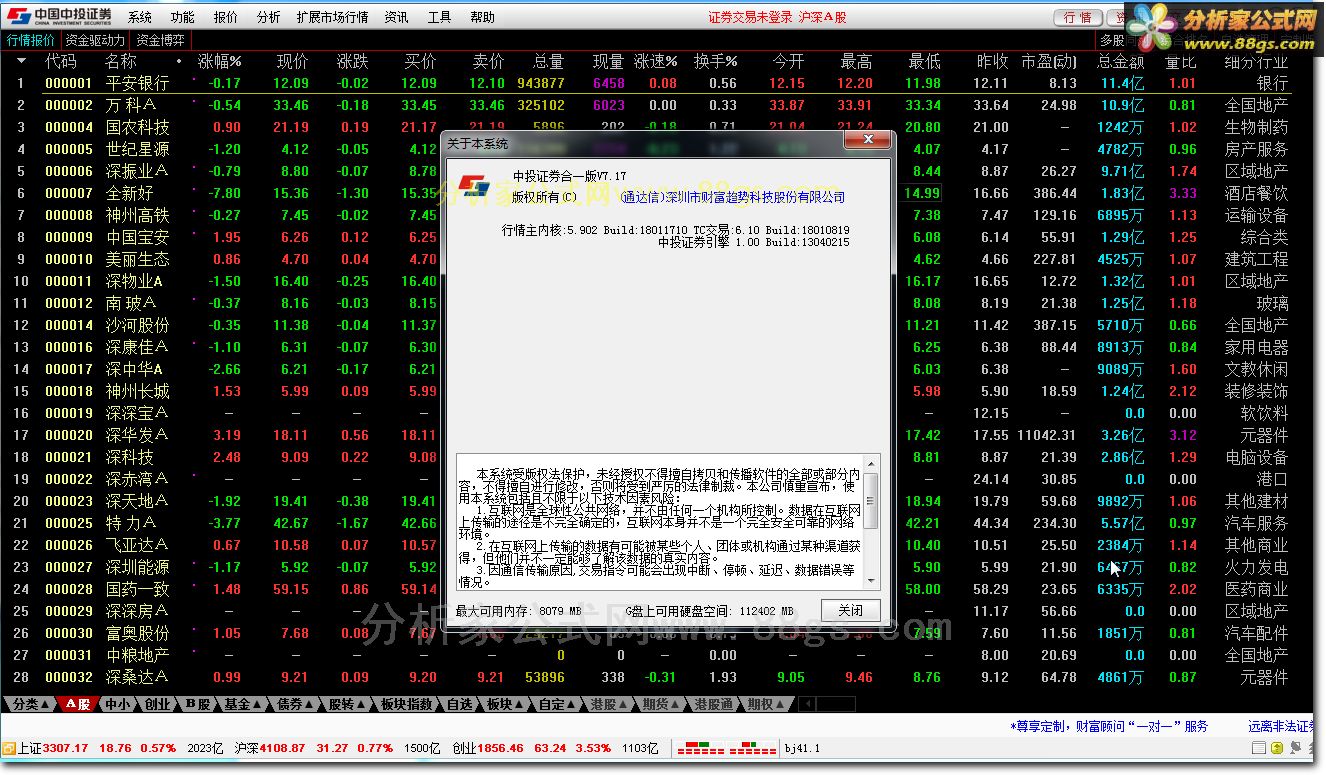This screenshot has height=775, width=1326.
Task: Close the 关于本系统 dialog with X
Action: click(867, 141)
